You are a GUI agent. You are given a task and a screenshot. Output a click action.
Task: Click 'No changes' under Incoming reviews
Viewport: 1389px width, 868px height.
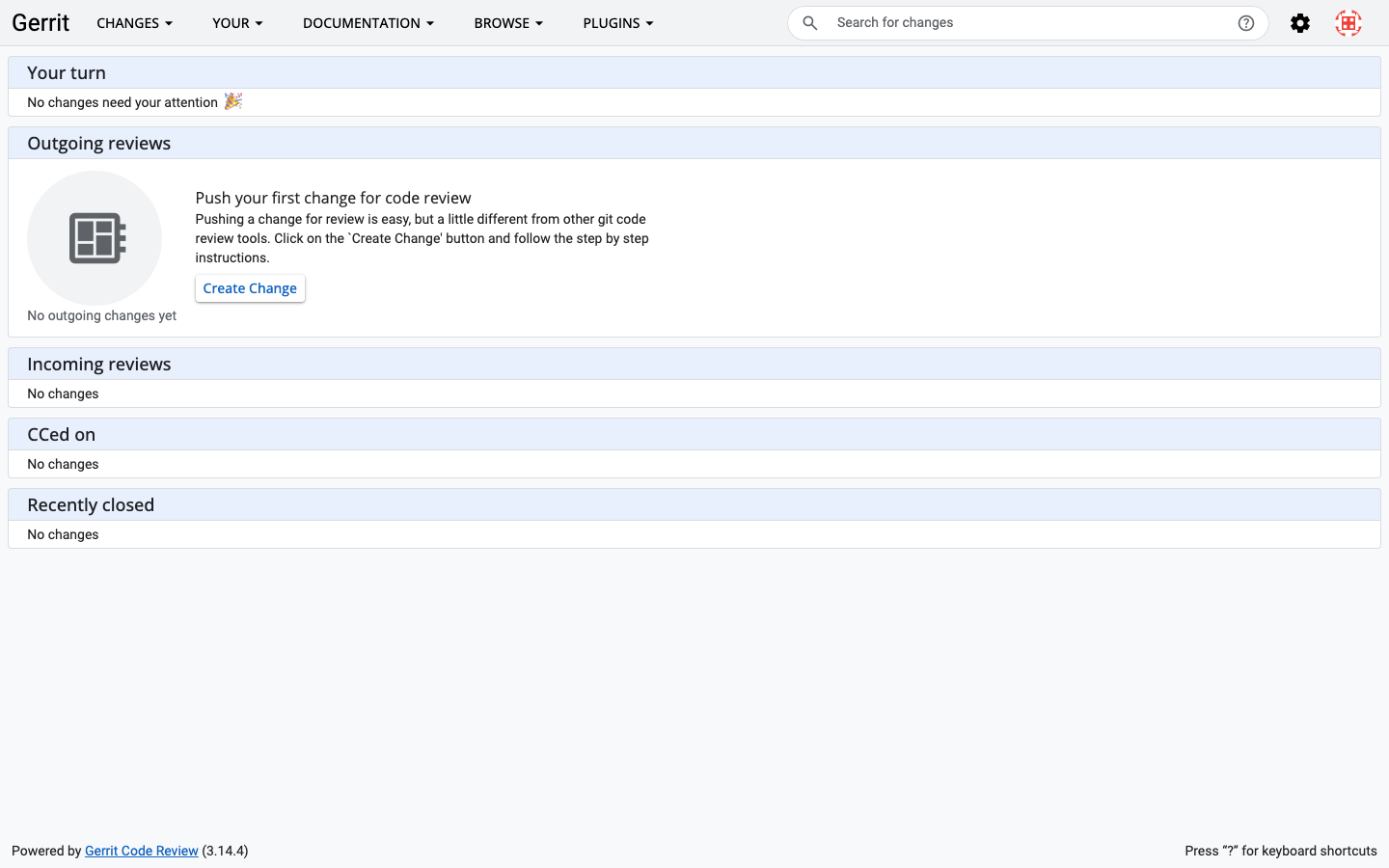point(63,393)
